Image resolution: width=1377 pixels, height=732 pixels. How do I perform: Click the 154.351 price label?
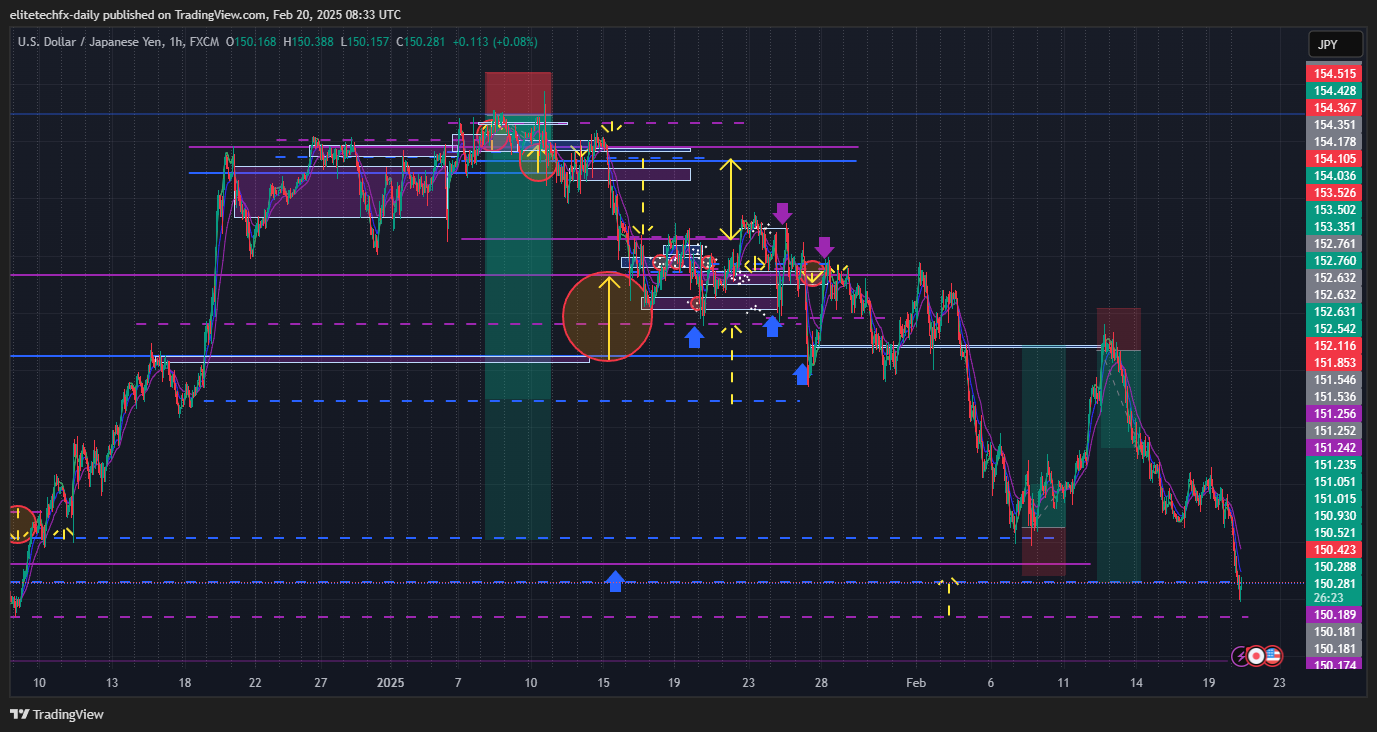[1335, 125]
